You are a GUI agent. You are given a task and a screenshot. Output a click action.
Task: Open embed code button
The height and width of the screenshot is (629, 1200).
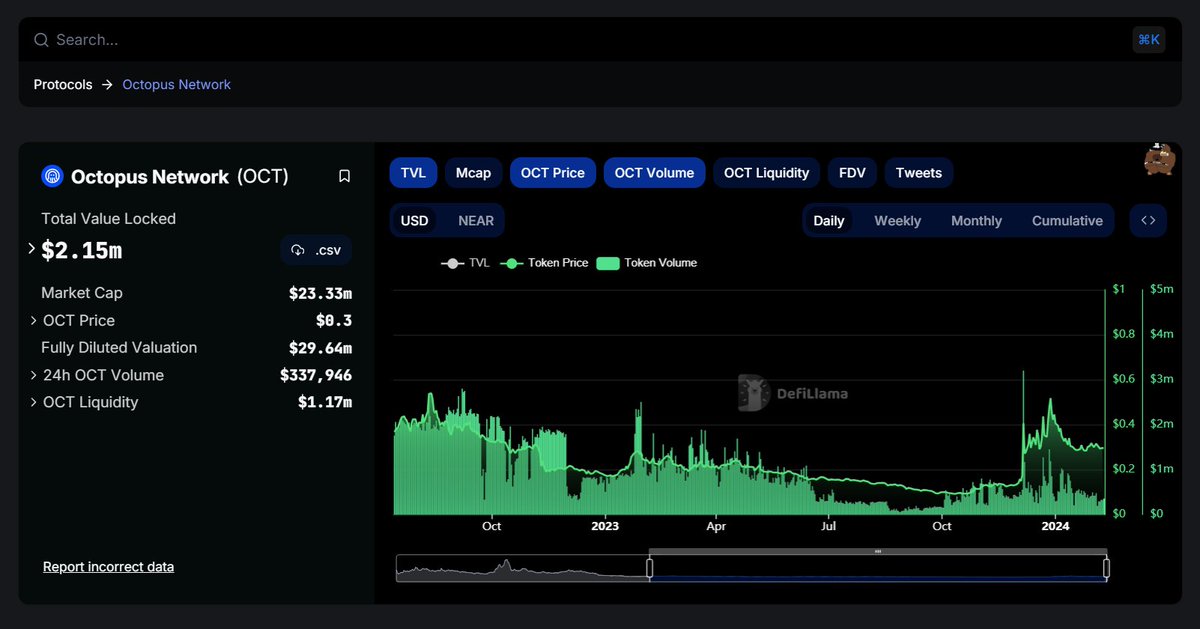1148,221
